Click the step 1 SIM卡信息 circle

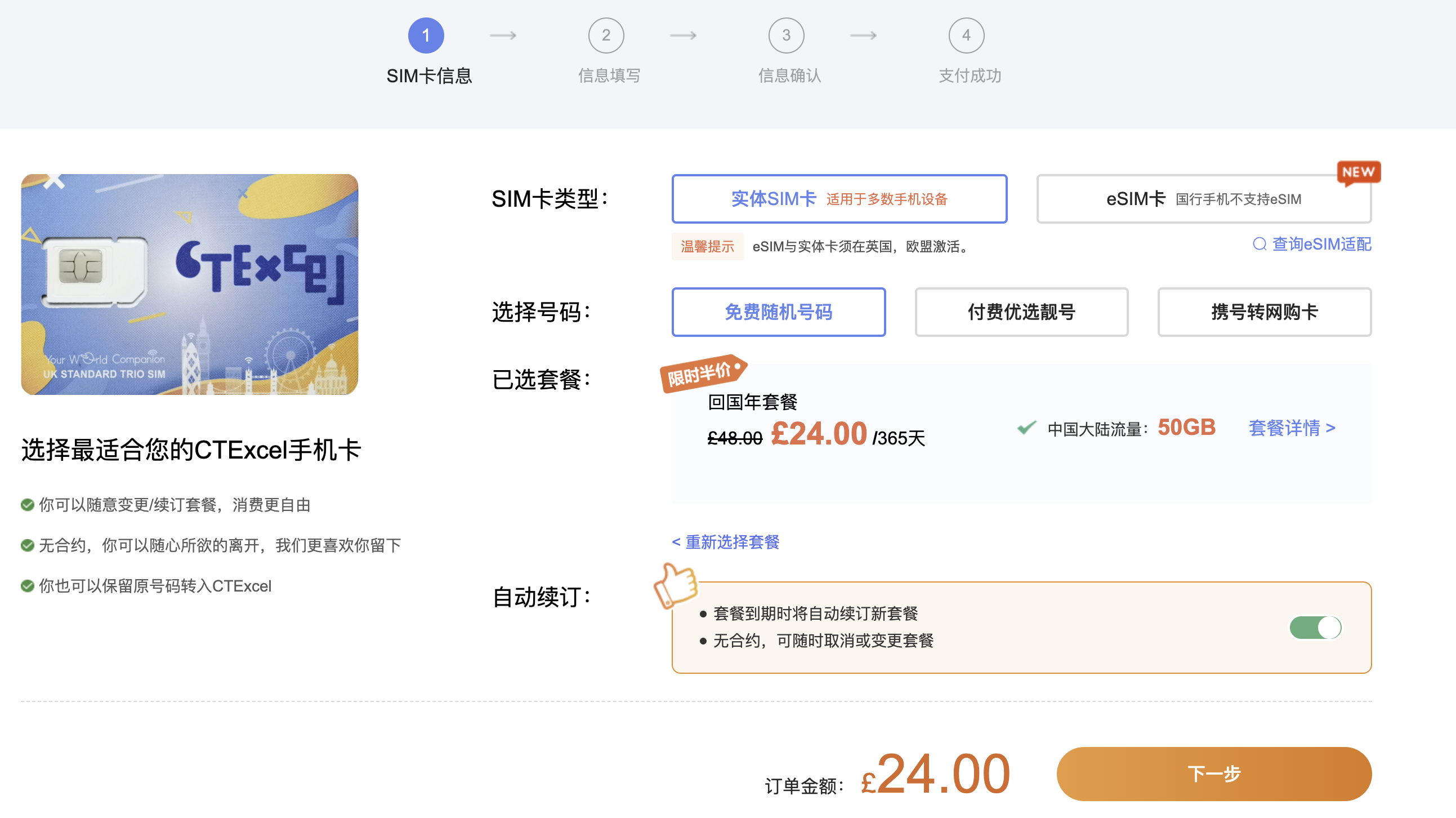[x=426, y=35]
